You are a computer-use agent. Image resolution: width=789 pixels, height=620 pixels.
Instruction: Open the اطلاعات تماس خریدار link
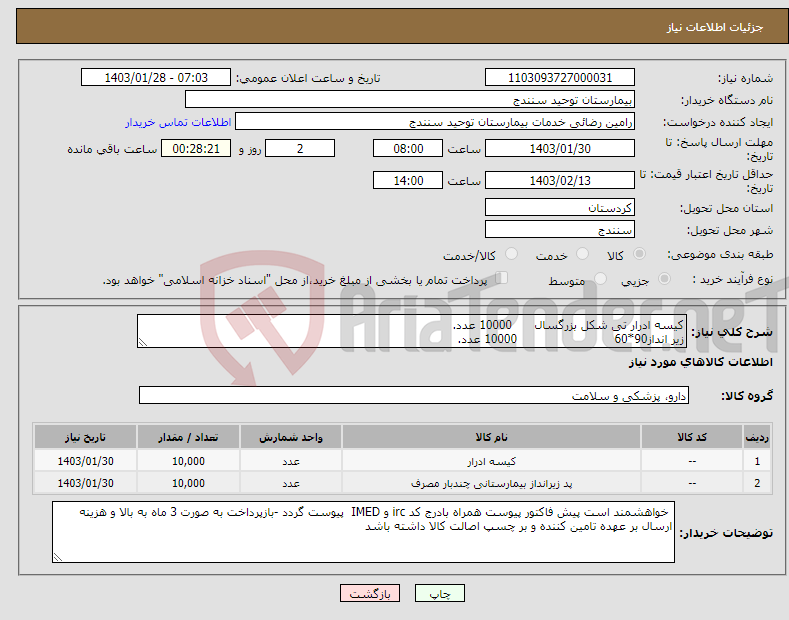pos(178,122)
